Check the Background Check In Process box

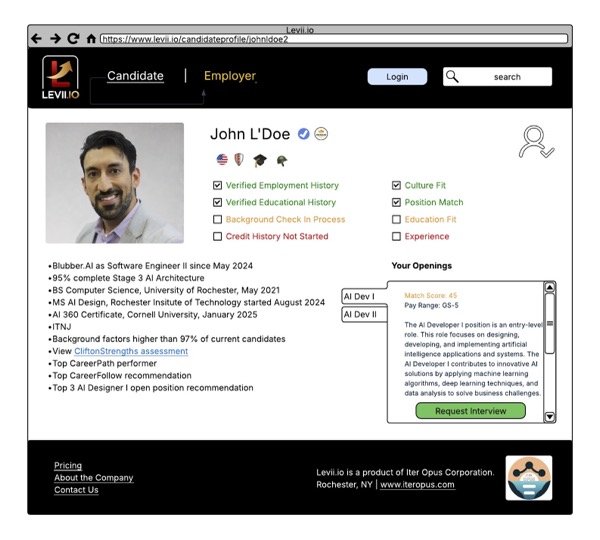[217, 219]
